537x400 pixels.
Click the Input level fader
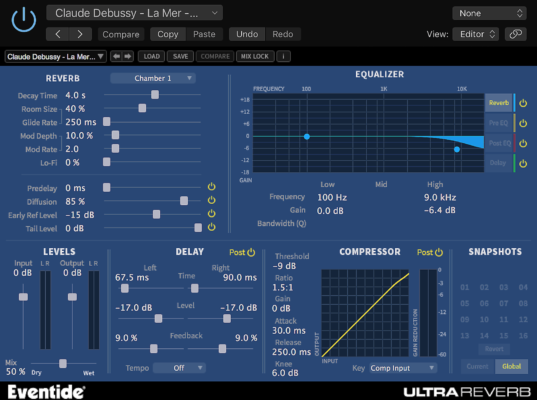[23, 297]
